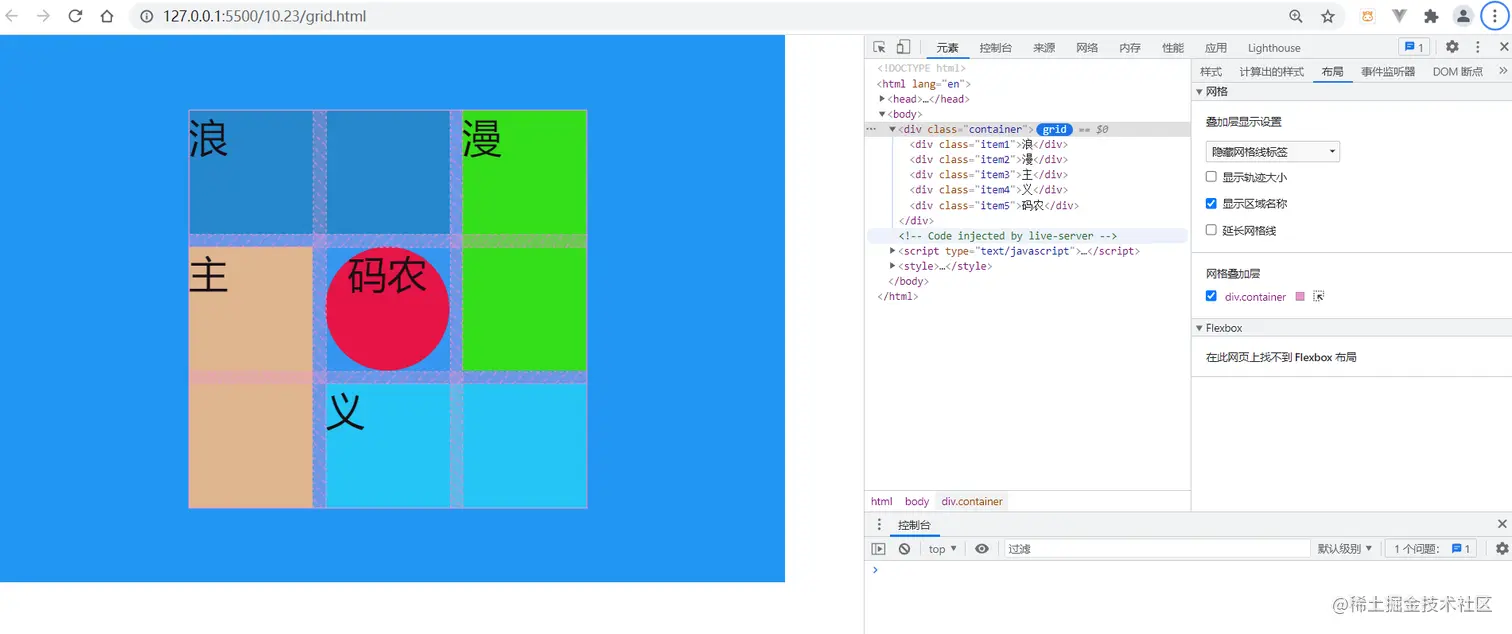Click the zoom magnifier icon in address bar
The width and height of the screenshot is (1512, 634).
pyautogui.click(x=1296, y=16)
